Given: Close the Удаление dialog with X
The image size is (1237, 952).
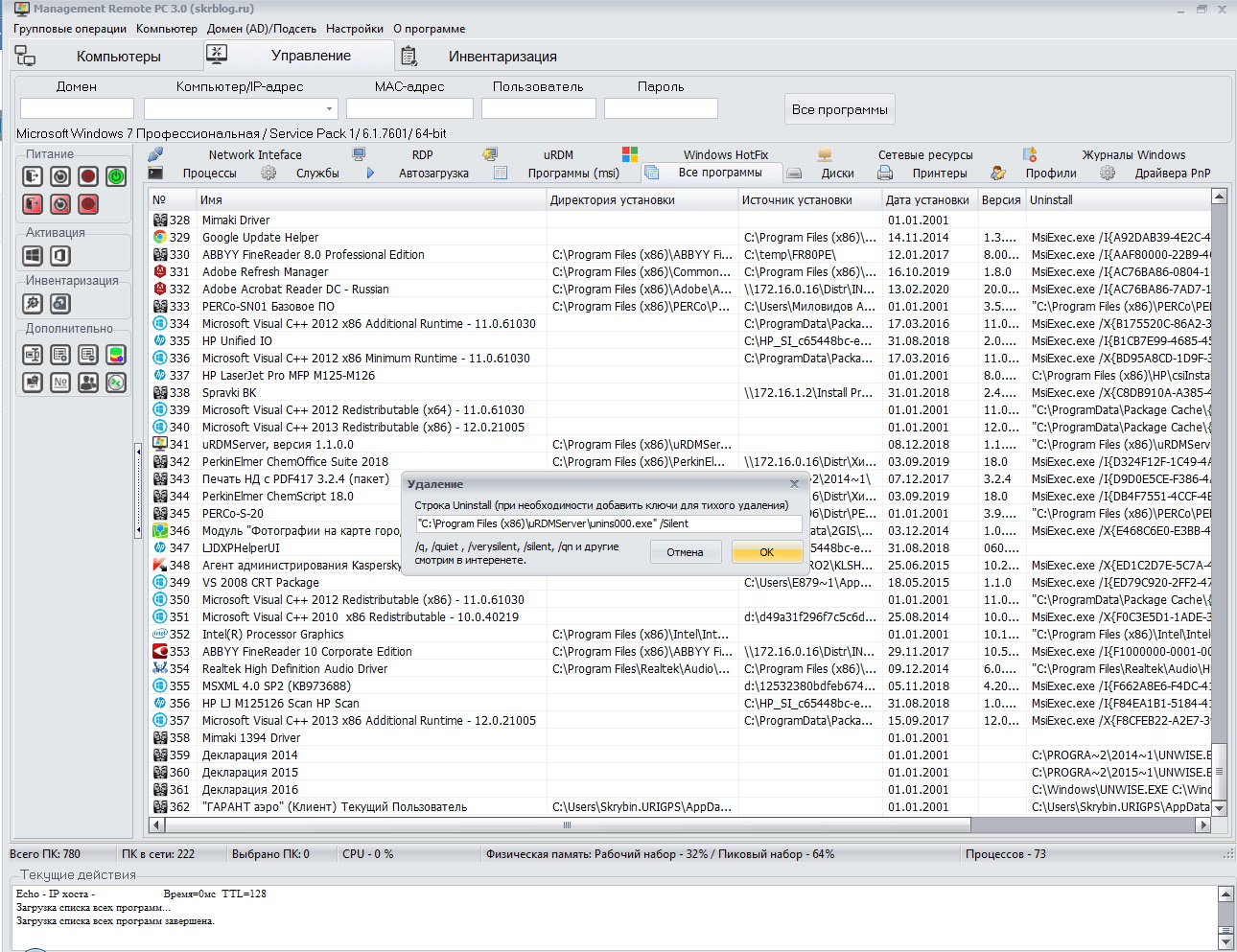Looking at the screenshot, I should point(793,484).
